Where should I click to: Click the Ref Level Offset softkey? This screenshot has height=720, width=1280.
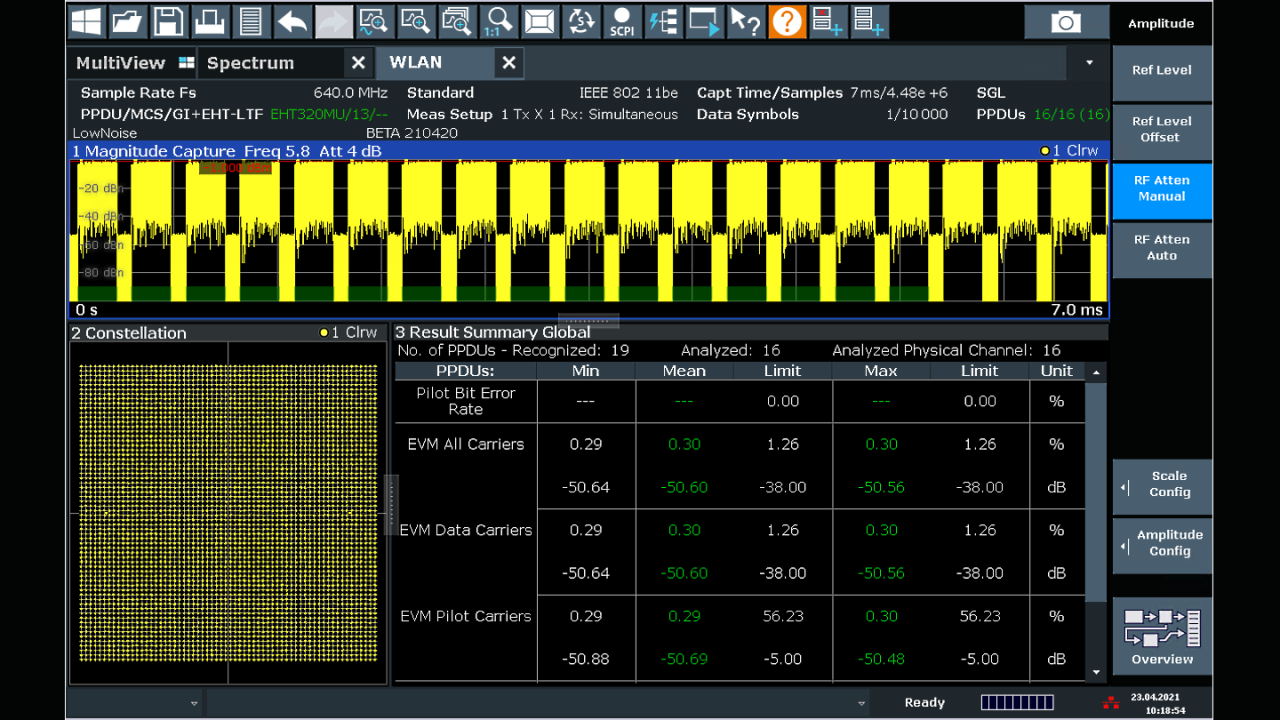point(1162,130)
